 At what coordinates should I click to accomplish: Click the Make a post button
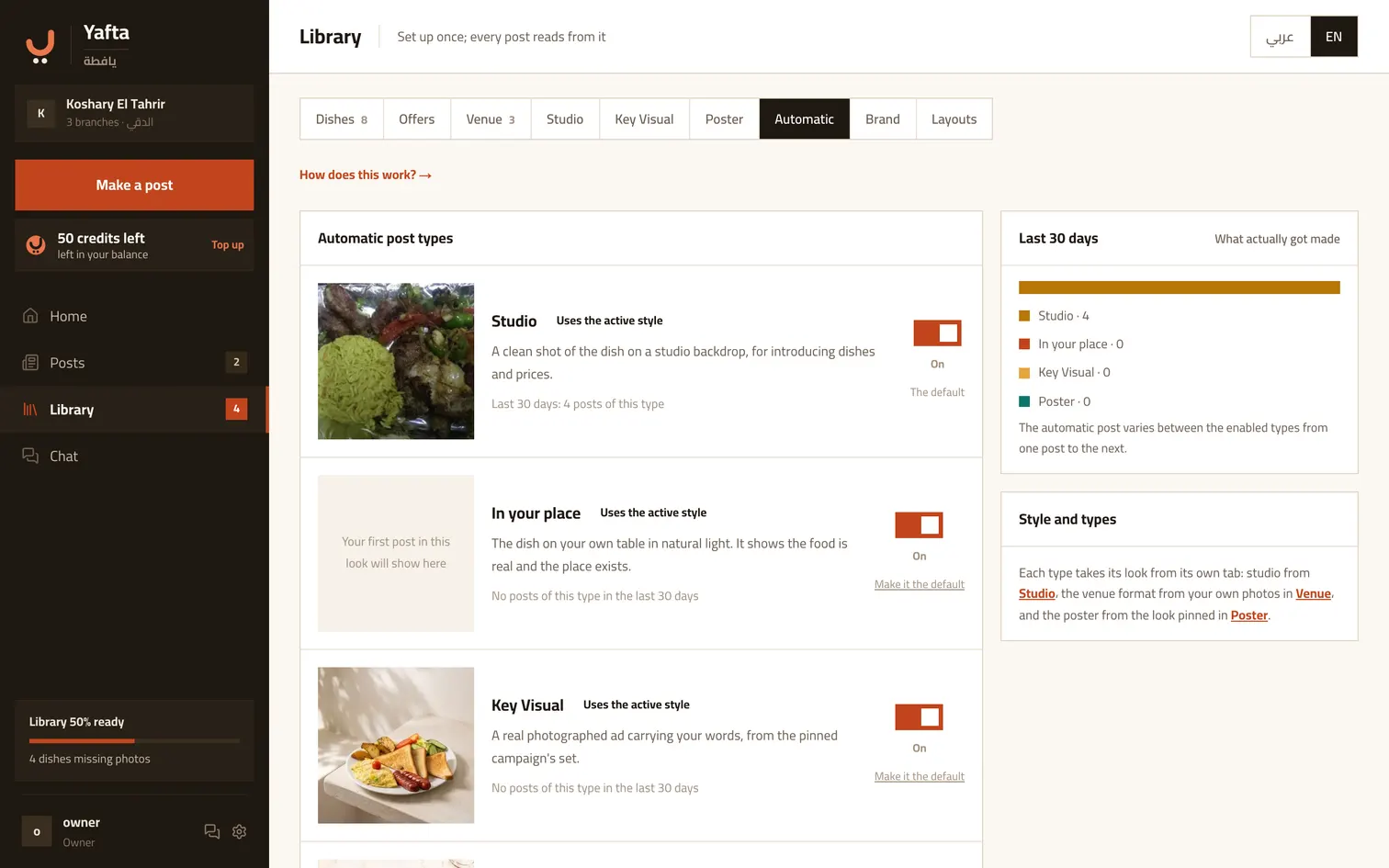tap(134, 186)
